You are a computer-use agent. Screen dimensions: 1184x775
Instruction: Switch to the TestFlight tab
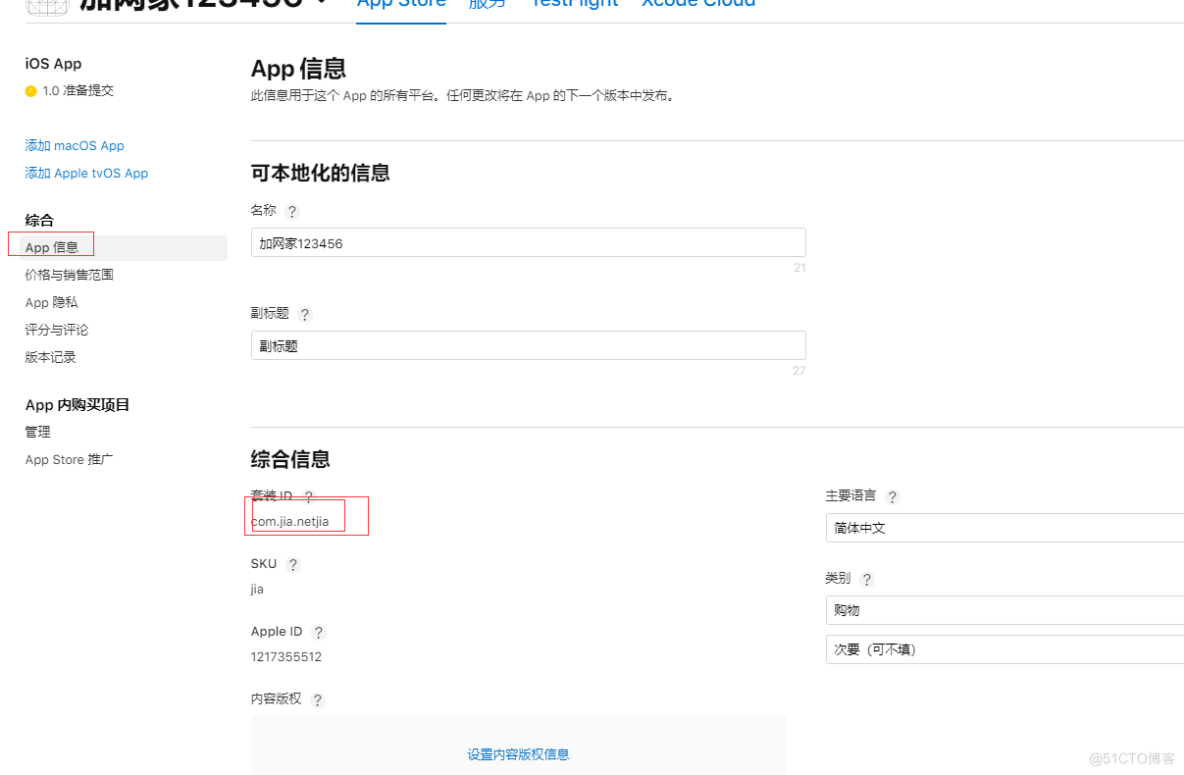click(574, 4)
